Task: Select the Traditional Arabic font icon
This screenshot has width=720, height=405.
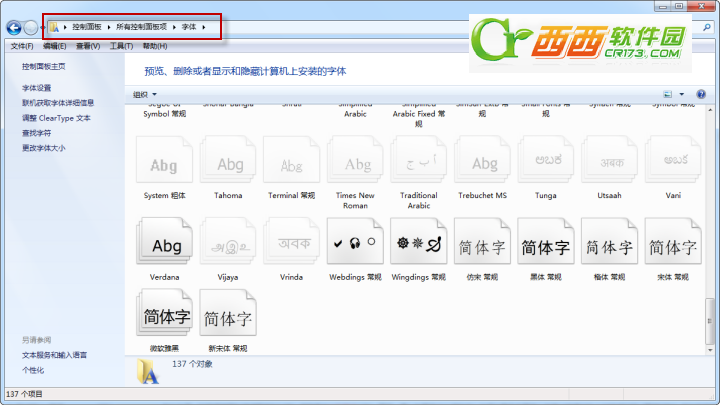Action: (418, 160)
